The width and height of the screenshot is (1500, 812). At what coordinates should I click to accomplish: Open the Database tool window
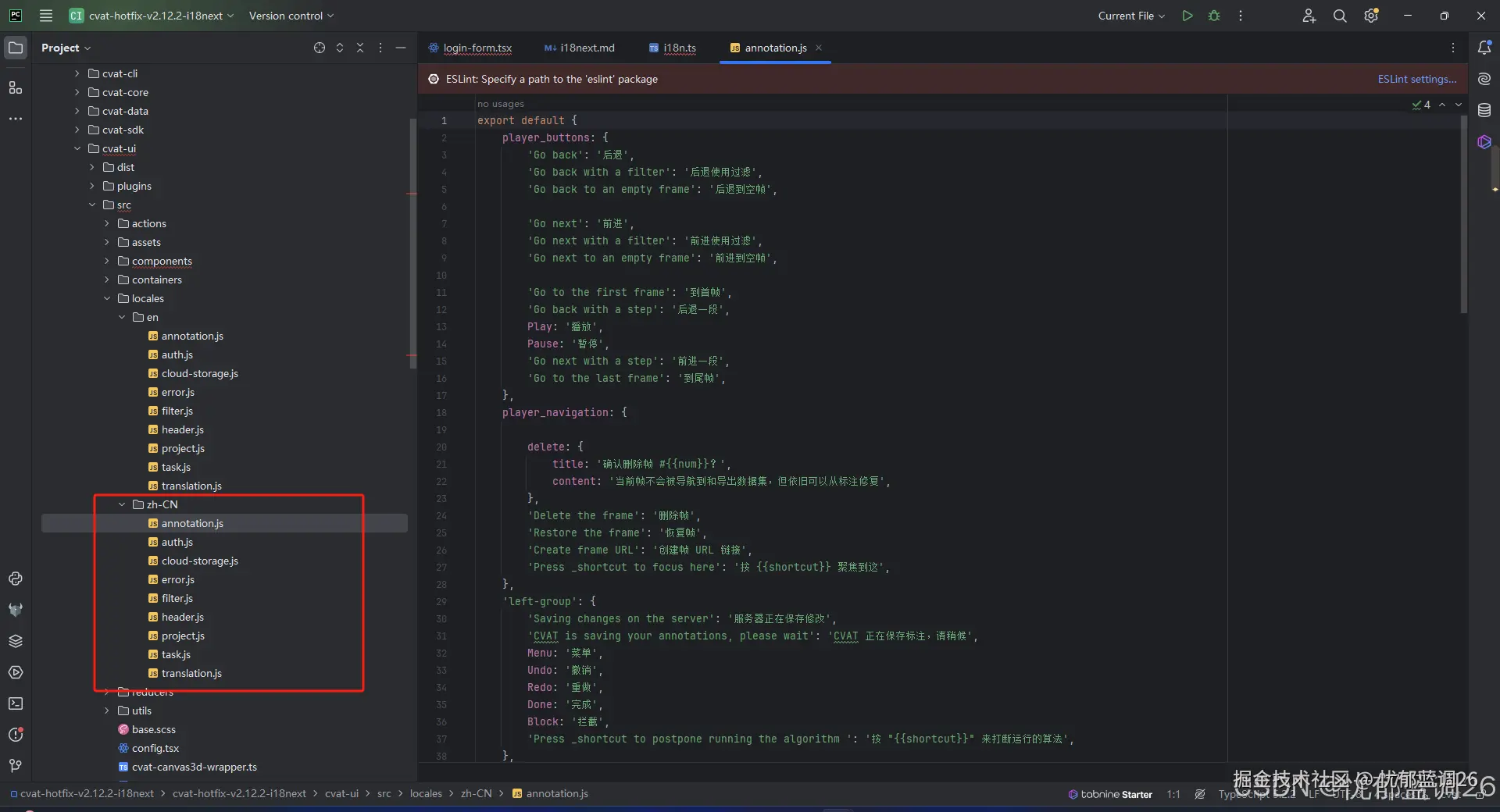(x=1484, y=110)
